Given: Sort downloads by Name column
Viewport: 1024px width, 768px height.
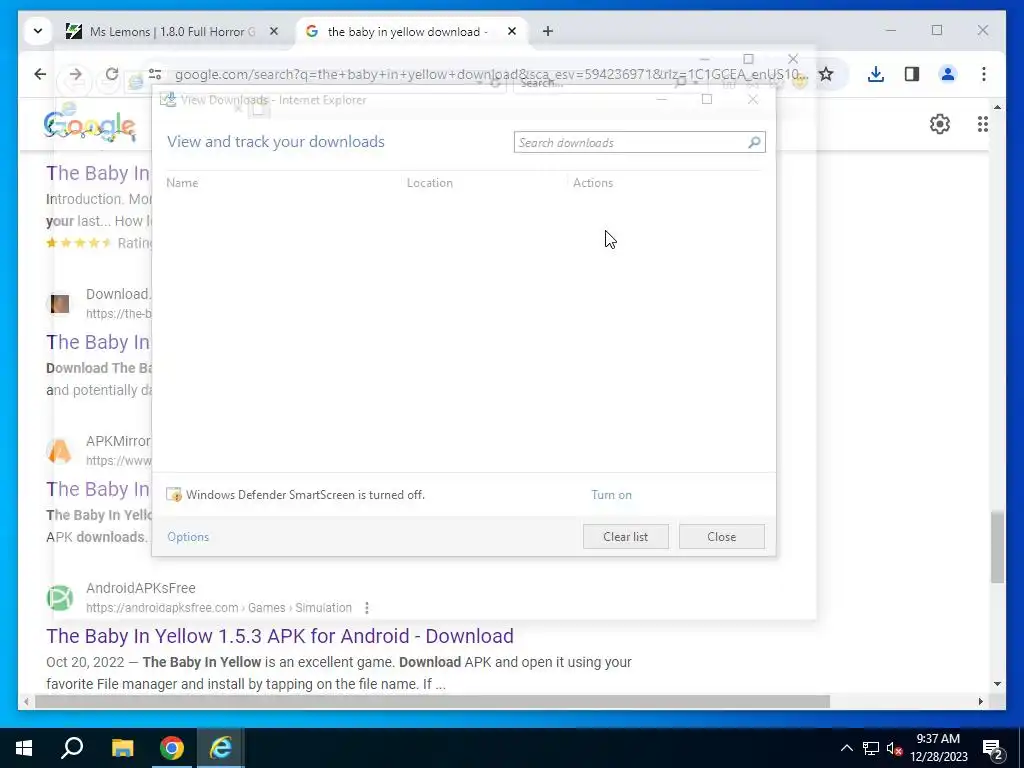Looking at the screenshot, I should click(182, 183).
